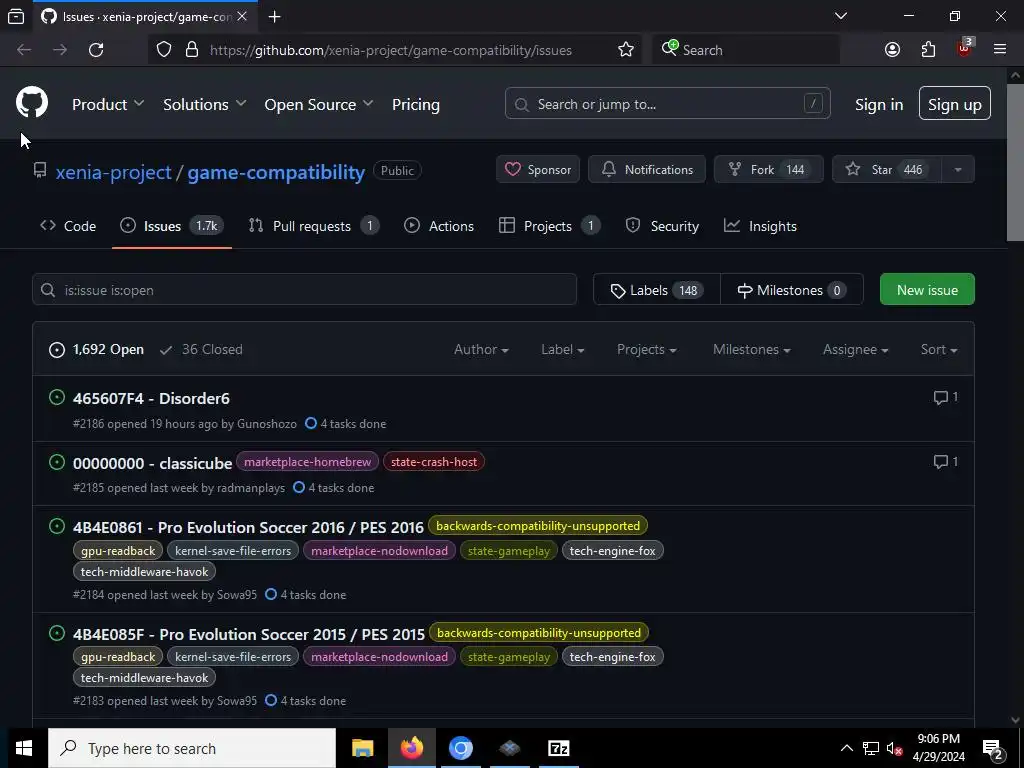Click the New issue button
This screenshot has width=1024, height=768.
[x=927, y=289]
